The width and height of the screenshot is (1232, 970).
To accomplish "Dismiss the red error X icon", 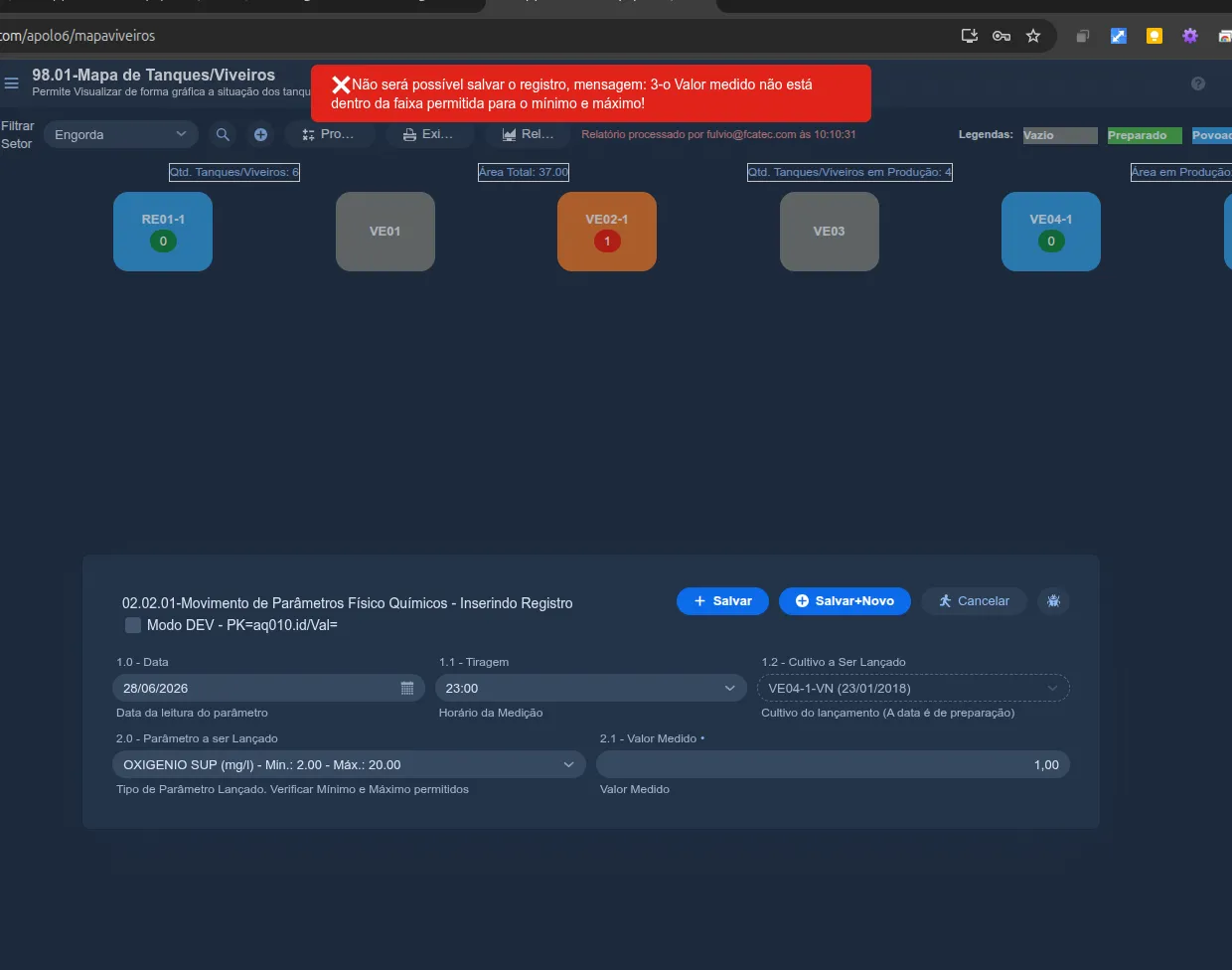I will pyautogui.click(x=341, y=85).
